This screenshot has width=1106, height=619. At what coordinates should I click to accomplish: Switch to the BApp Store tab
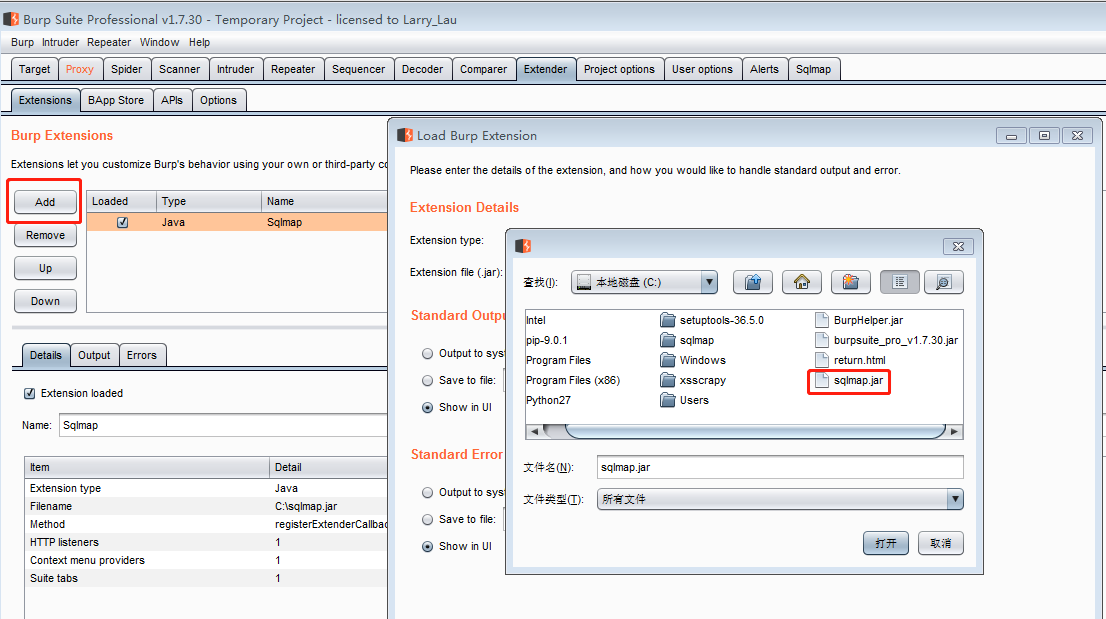tap(116, 100)
